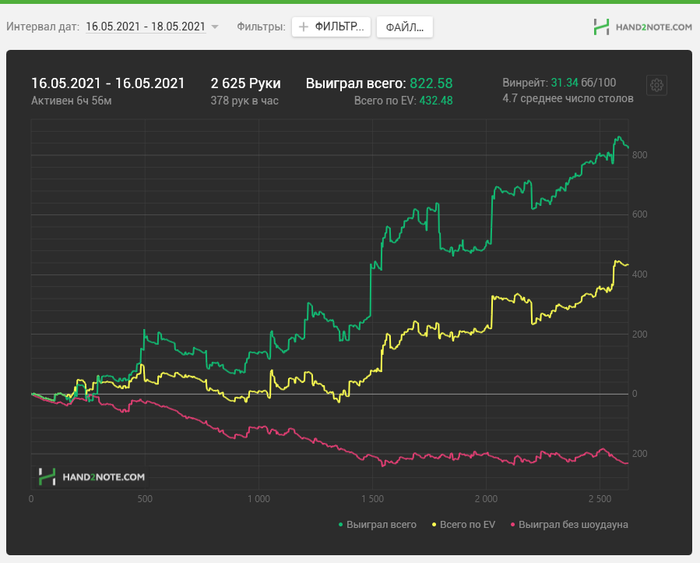Open date range 16.05.2021 - 18.05.2021 selector

(x=146, y=27)
